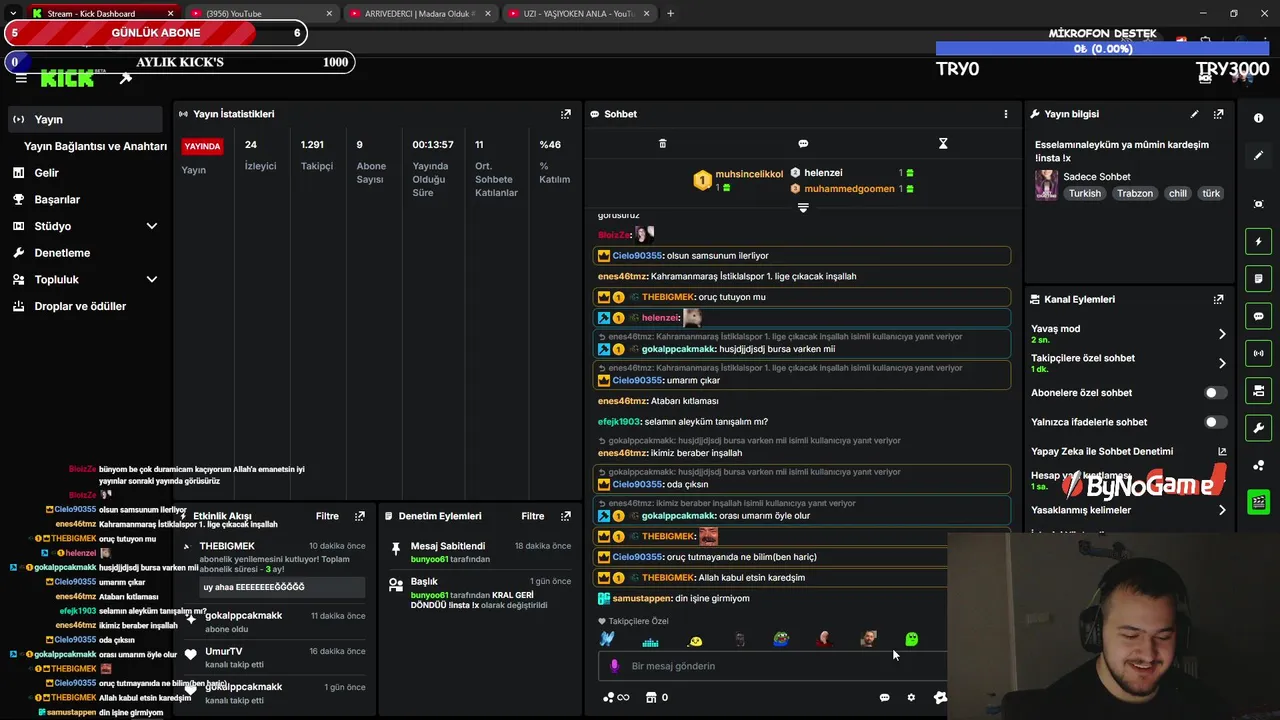Toggle Yalnızca ifadelerle sohbet switch

point(1215,422)
